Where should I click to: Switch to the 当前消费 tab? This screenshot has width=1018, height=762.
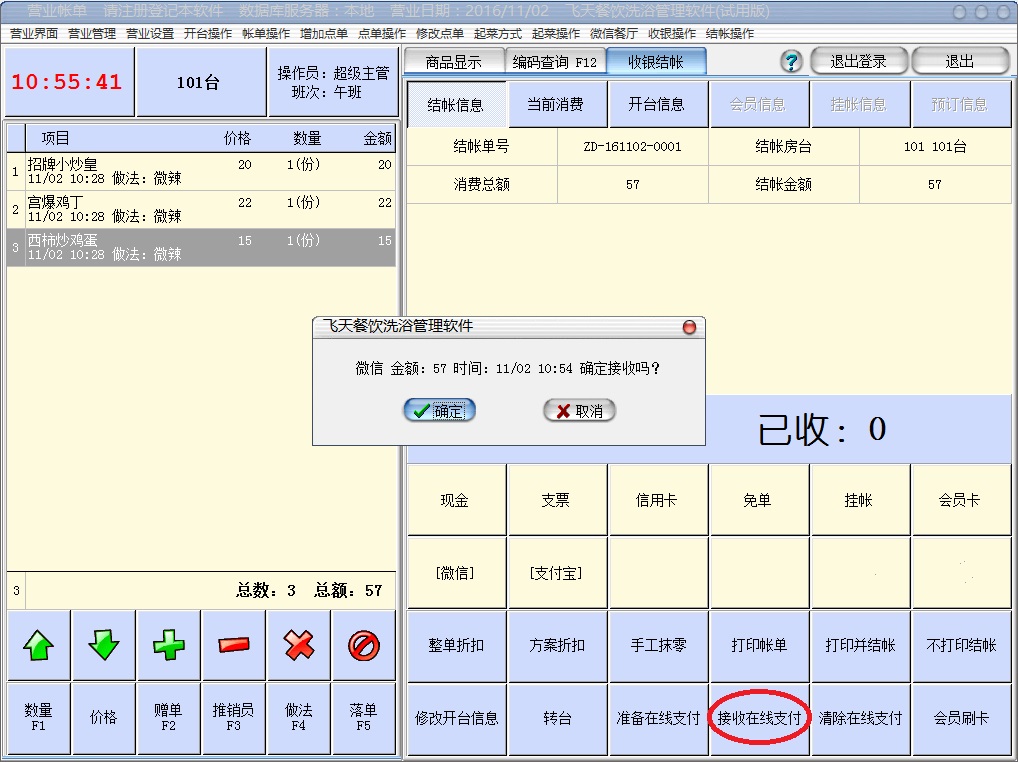coord(555,104)
